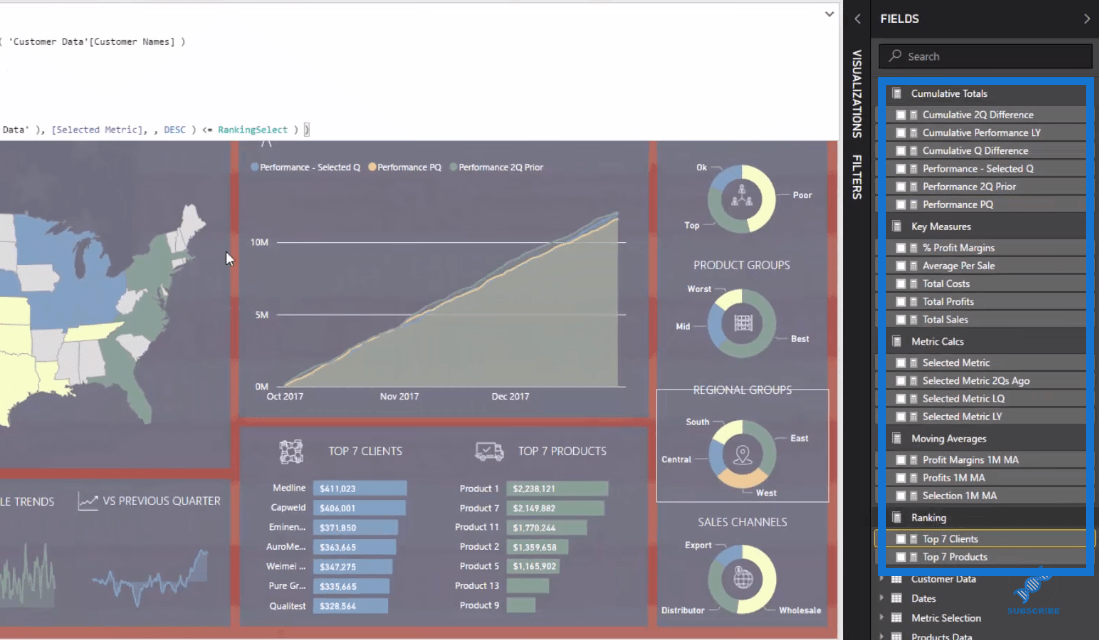This screenshot has height=640, width=1099.
Task: Click the Search field in the Fields pane
Action: coord(985,56)
